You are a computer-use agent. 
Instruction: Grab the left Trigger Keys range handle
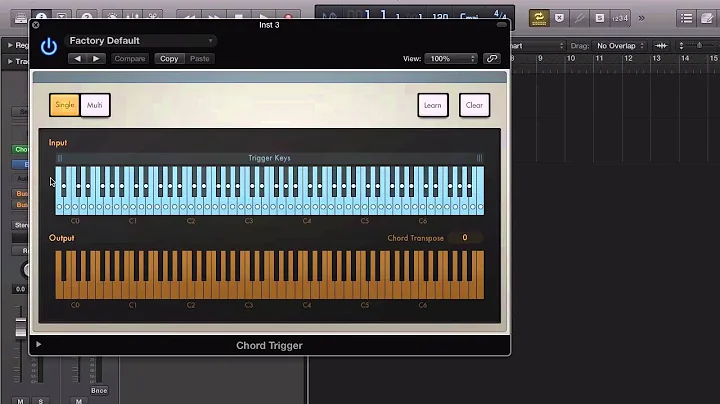tap(60, 158)
